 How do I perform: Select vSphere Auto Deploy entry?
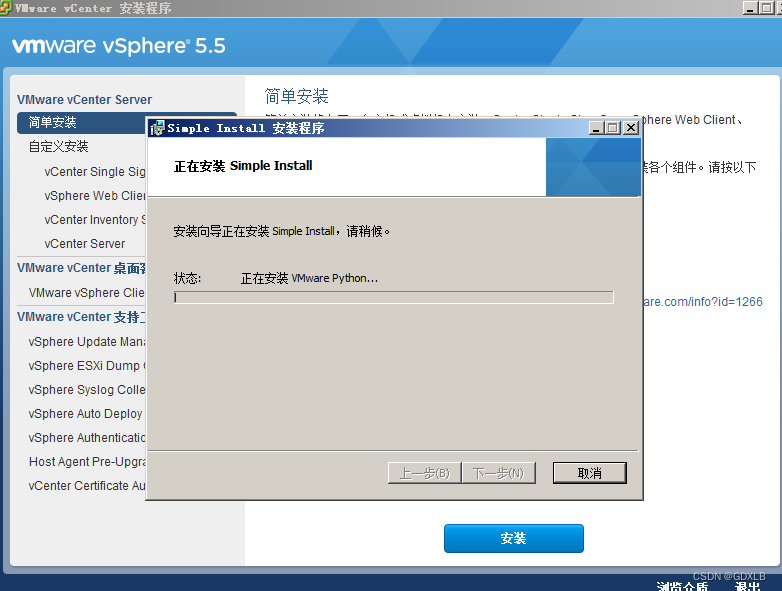(85, 413)
